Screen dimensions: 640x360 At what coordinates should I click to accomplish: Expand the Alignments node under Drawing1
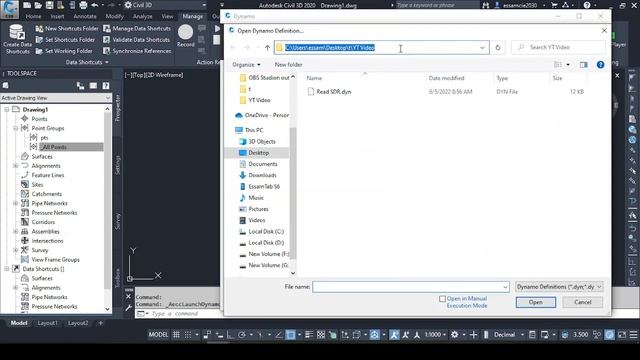[16, 166]
